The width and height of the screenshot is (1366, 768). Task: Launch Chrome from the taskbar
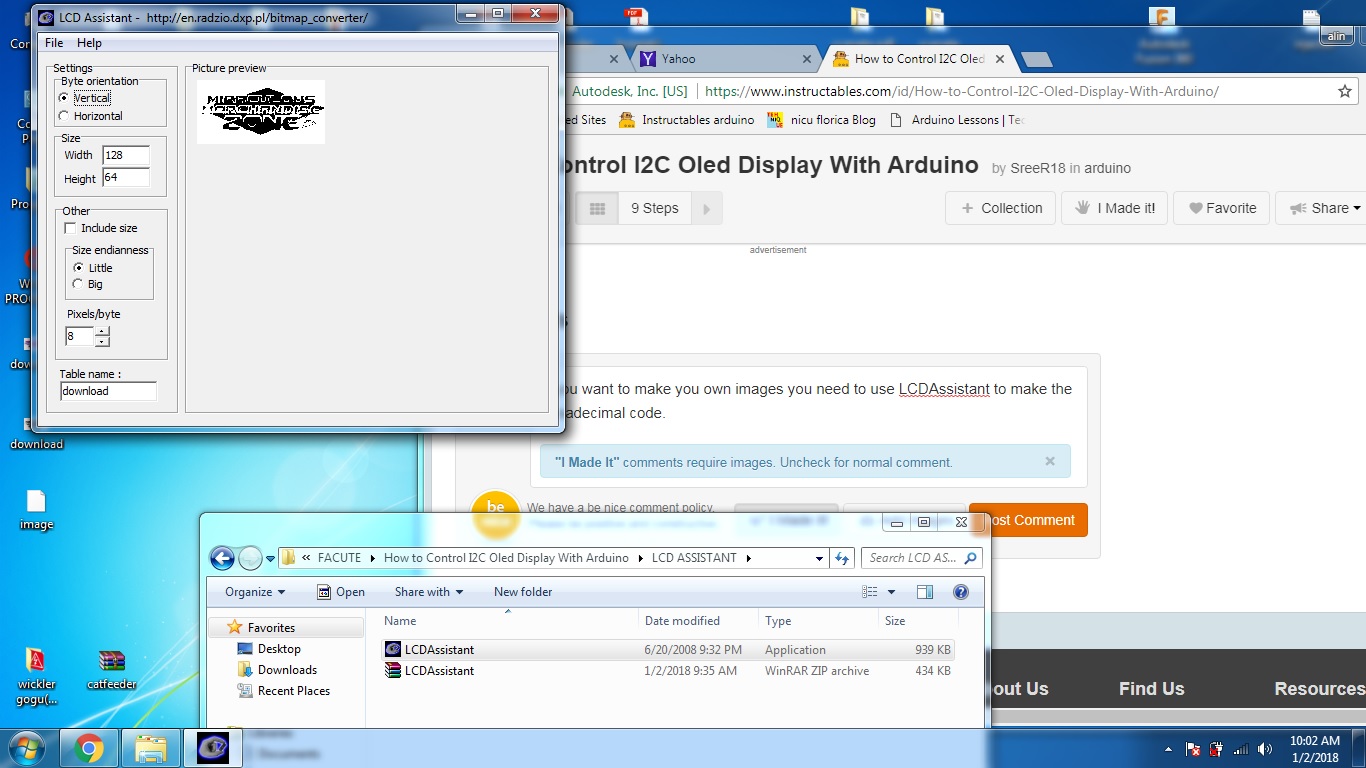tap(90, 747)
